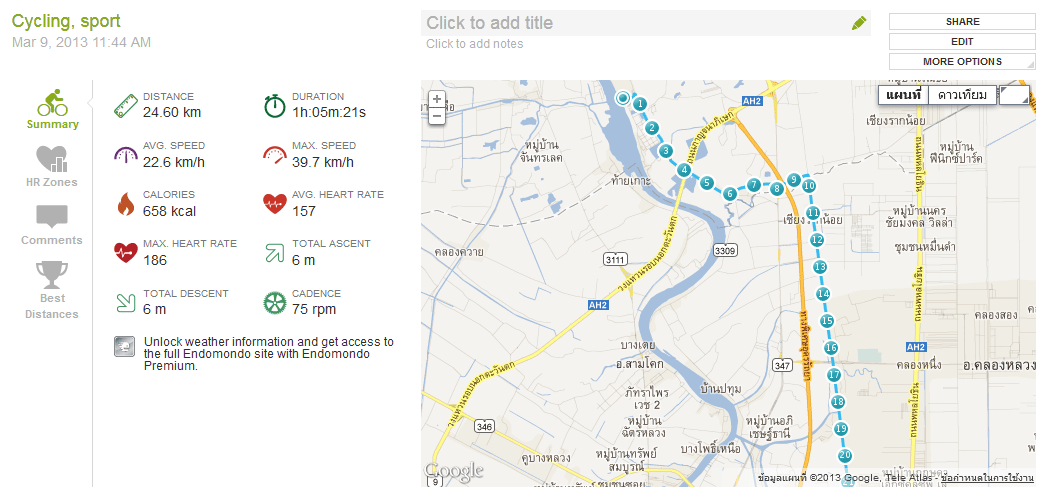Image resolution: width=1045 pixels, height=504 pixels.
Task: Open the Summary cycling tab
Action: 52,109
